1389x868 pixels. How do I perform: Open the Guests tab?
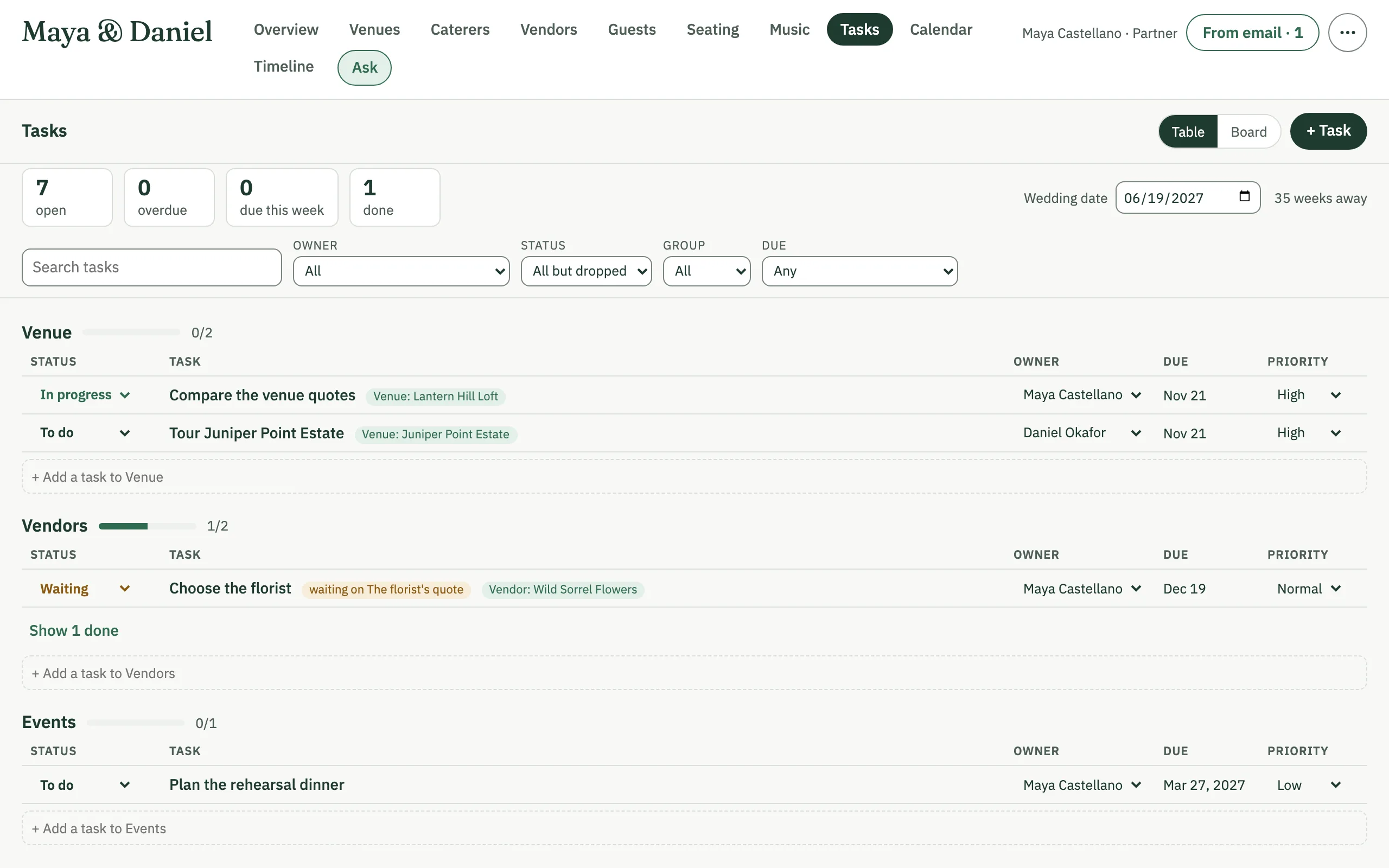(x=632, y=29)
